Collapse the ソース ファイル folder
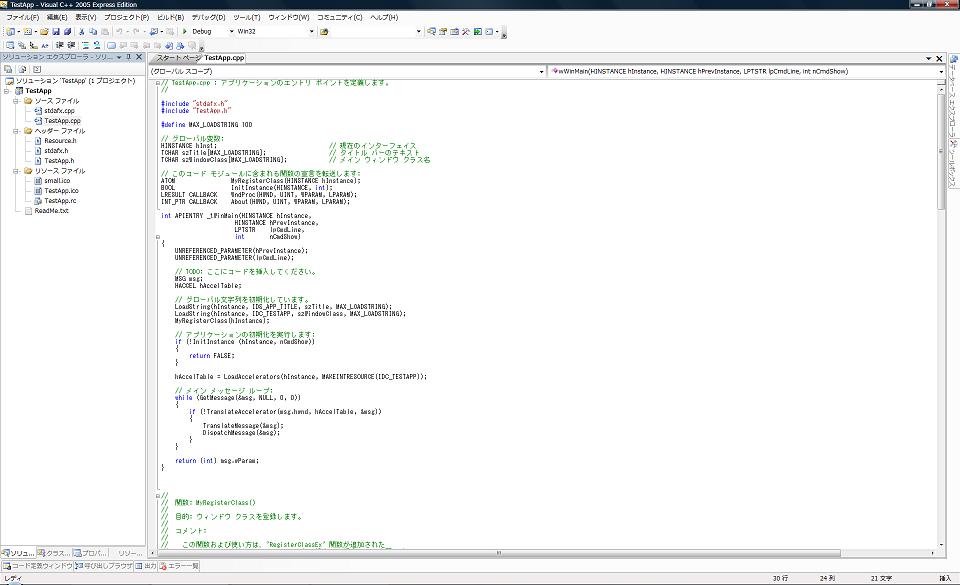The width and height of the screenshot is (960, 585). [x=17, y=101]
